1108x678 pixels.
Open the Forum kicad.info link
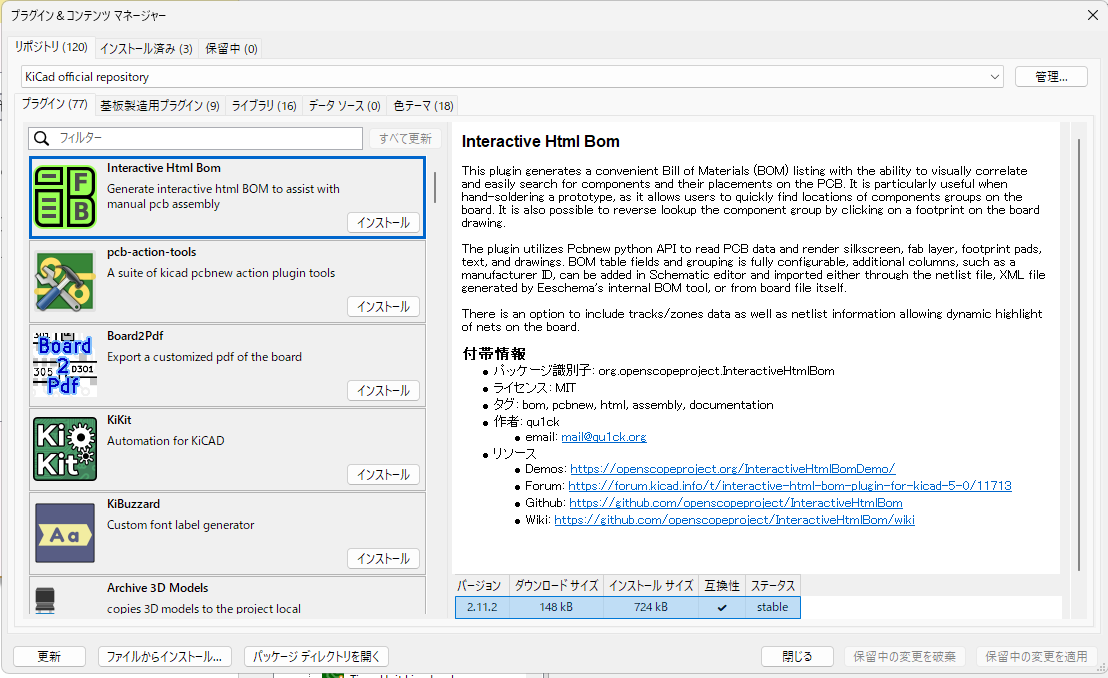pyautogui.click(x=790, y=486)
